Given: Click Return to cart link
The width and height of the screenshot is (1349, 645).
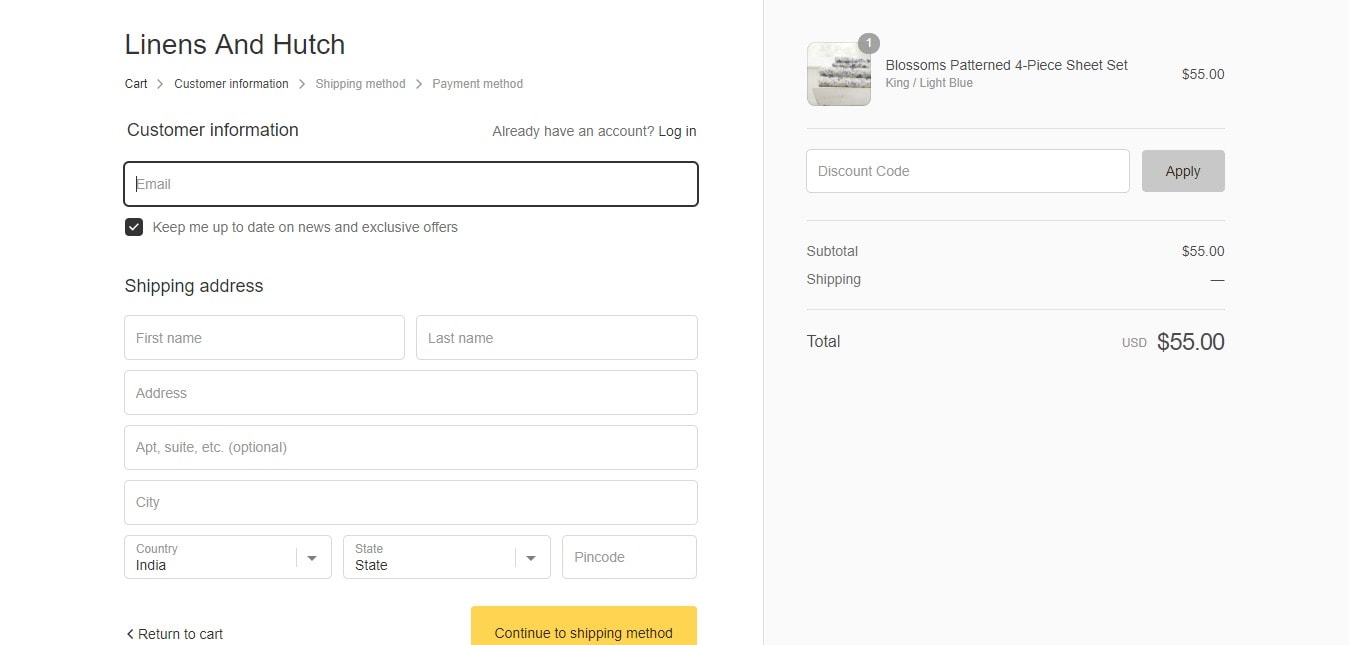Looking at the screenshot, I should (x=174, y=634).
